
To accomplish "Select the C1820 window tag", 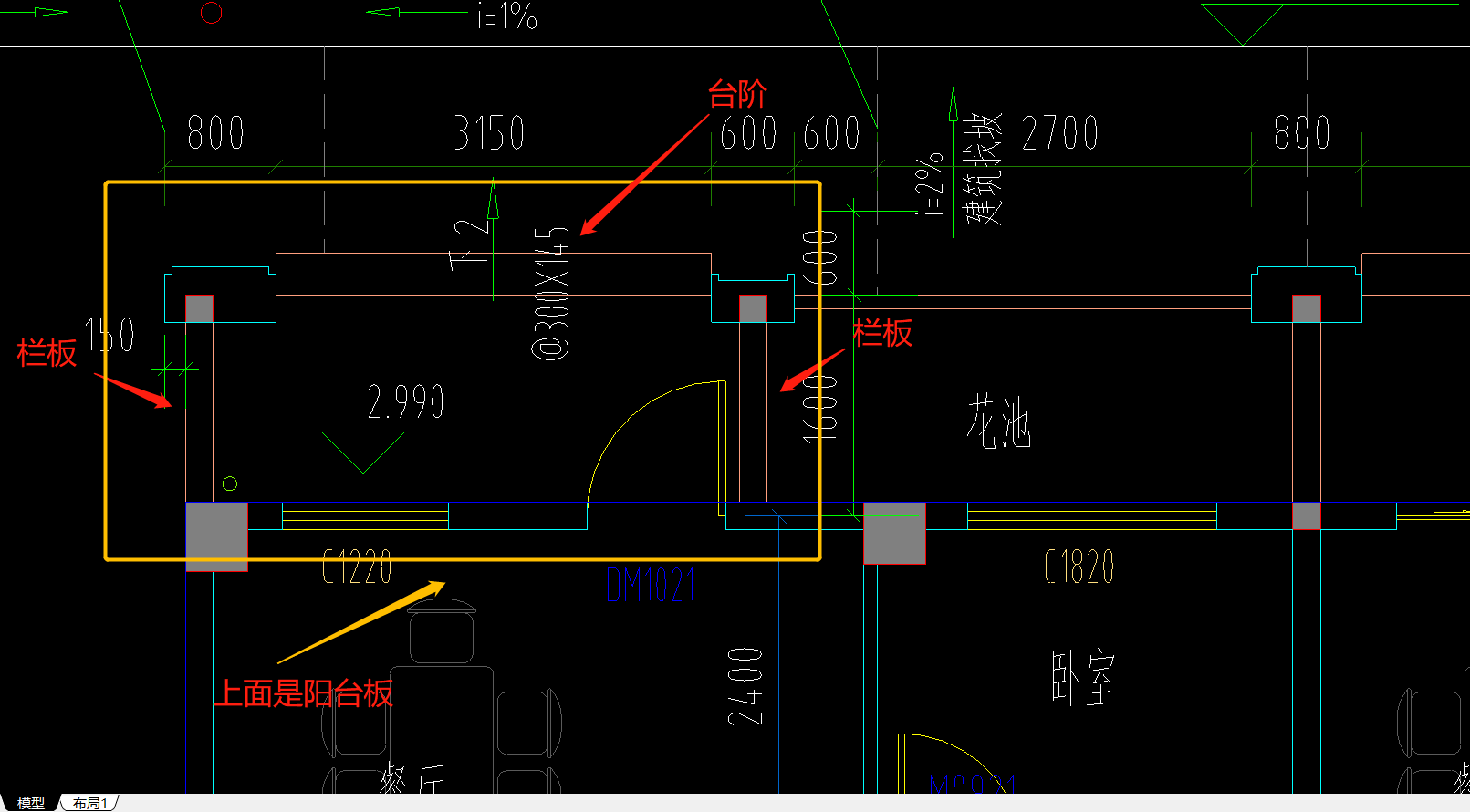I will pyautogui.click(x=1079, y=567).
